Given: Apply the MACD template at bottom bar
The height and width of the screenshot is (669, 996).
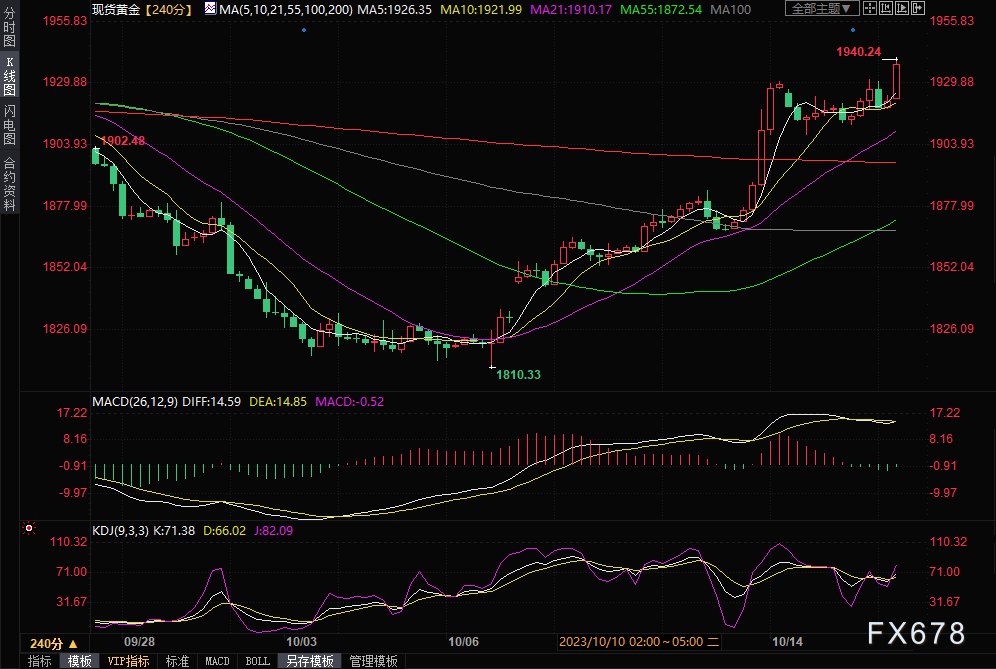Looking at the screenshot, I should 217,661.
